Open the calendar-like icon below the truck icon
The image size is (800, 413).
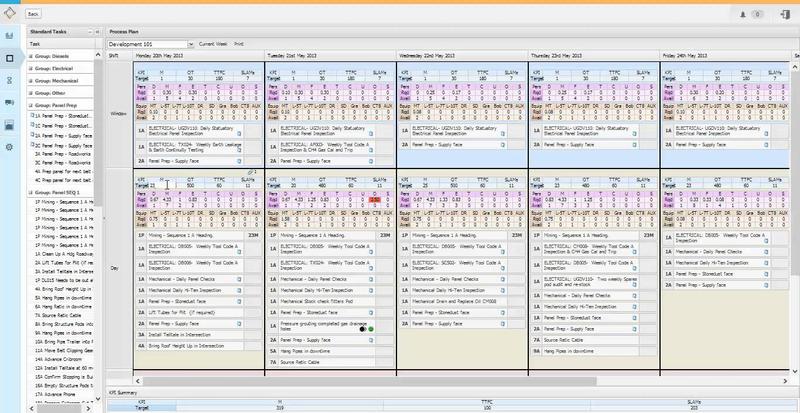[x=9, y=125]
